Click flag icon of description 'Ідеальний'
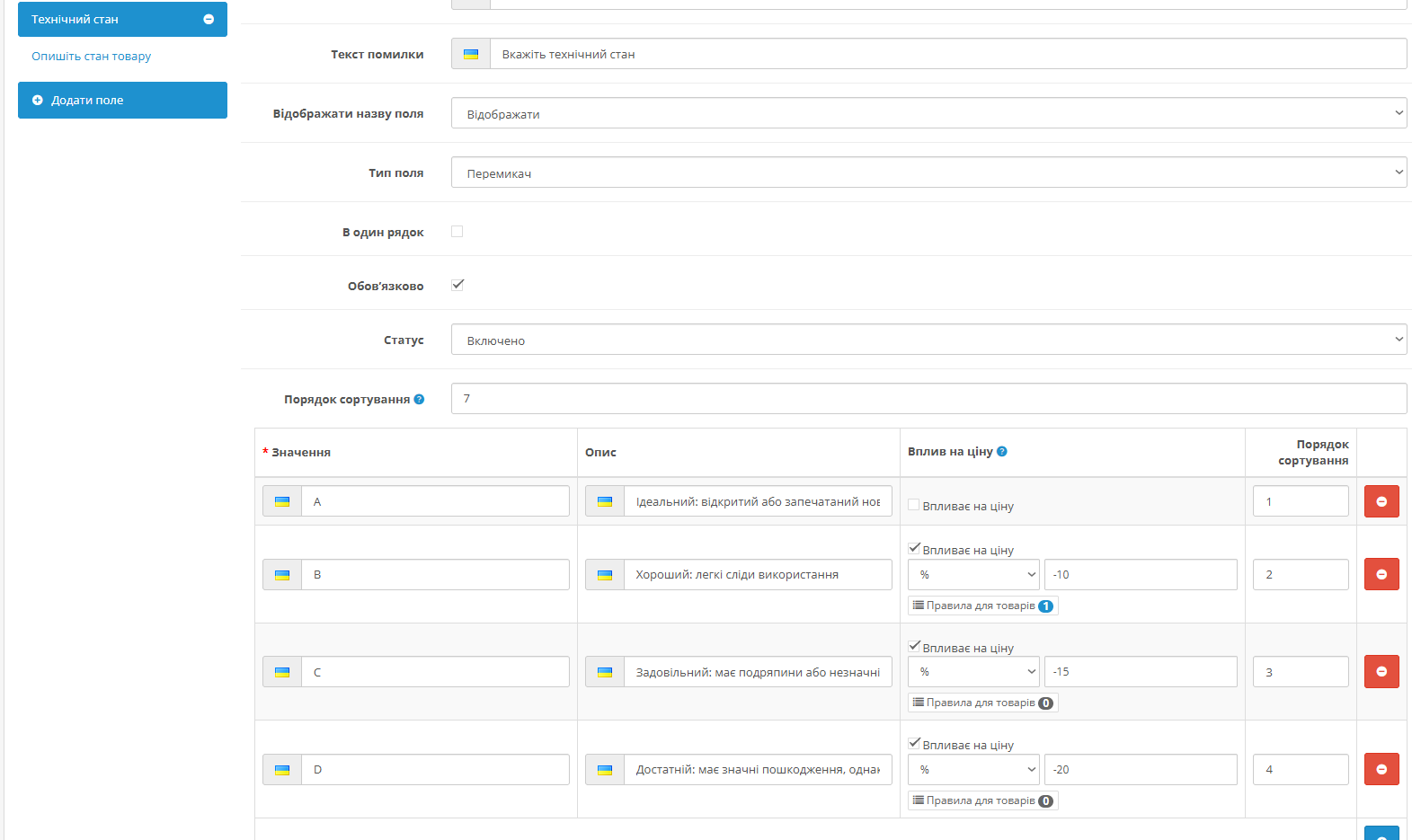The image size is (1412, 840). click(x=605, y=501)
